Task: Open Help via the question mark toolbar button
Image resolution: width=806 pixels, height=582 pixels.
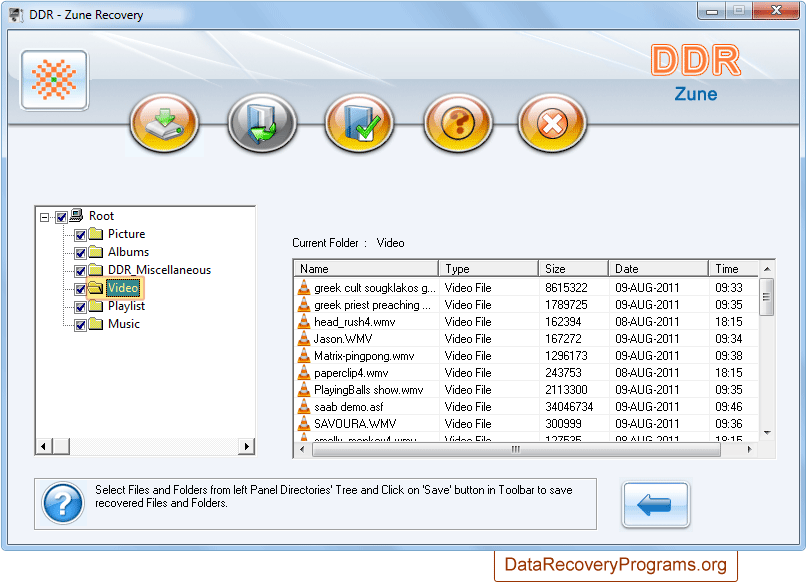Action: (x=458, y=123)
